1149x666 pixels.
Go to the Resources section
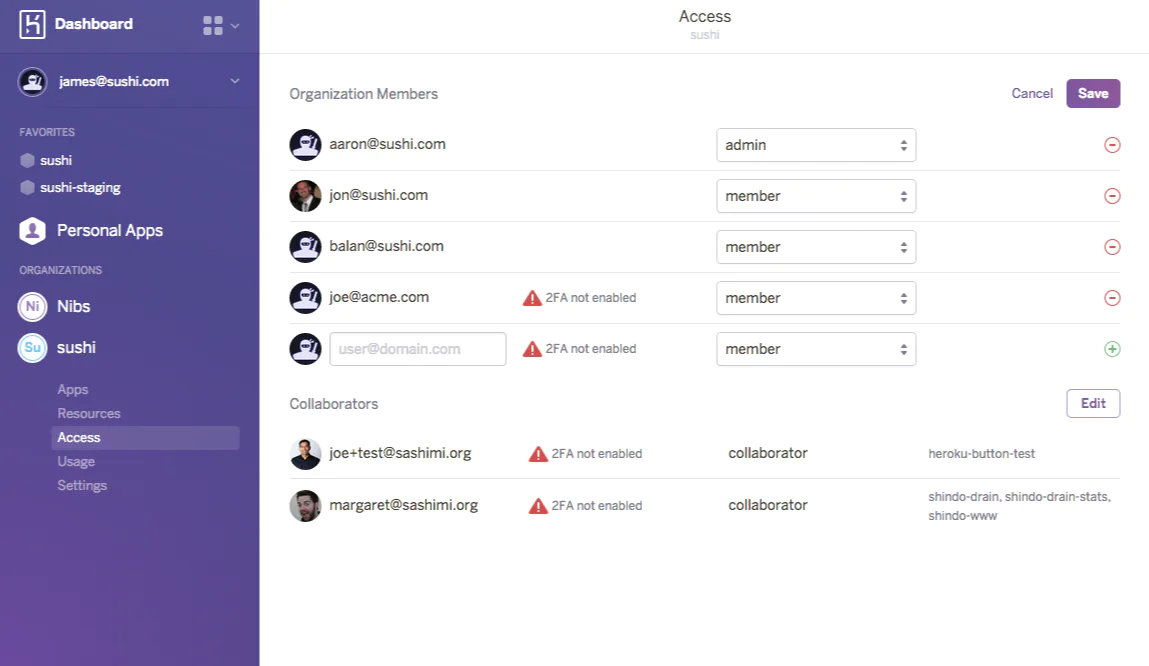89,414
